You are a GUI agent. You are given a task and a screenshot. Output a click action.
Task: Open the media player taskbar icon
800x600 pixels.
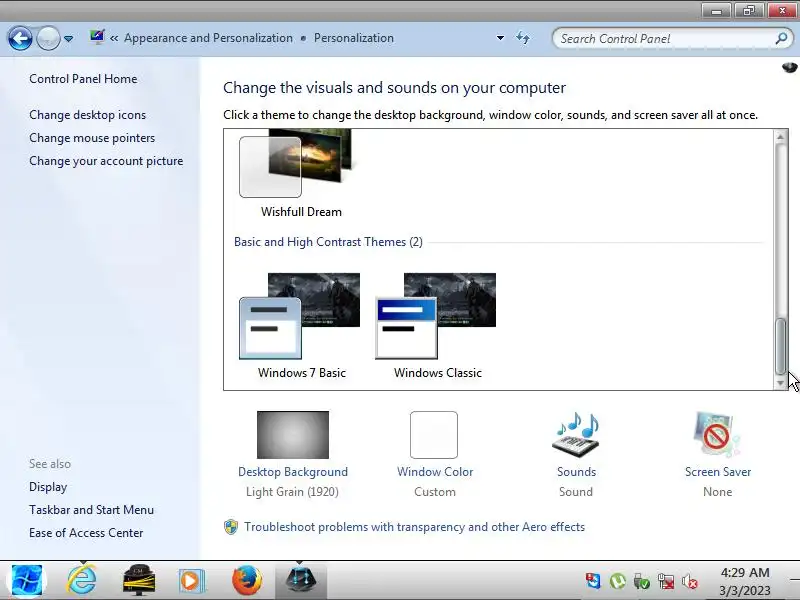click(x=191, y=581)
